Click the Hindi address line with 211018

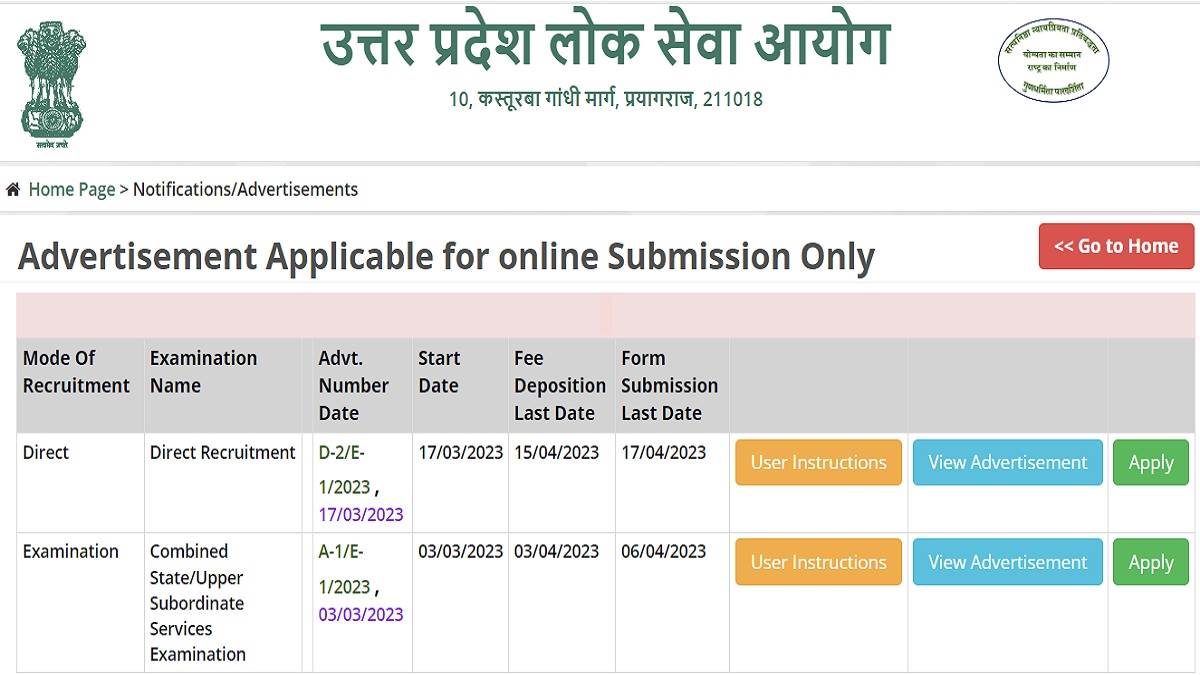point(606,99)
